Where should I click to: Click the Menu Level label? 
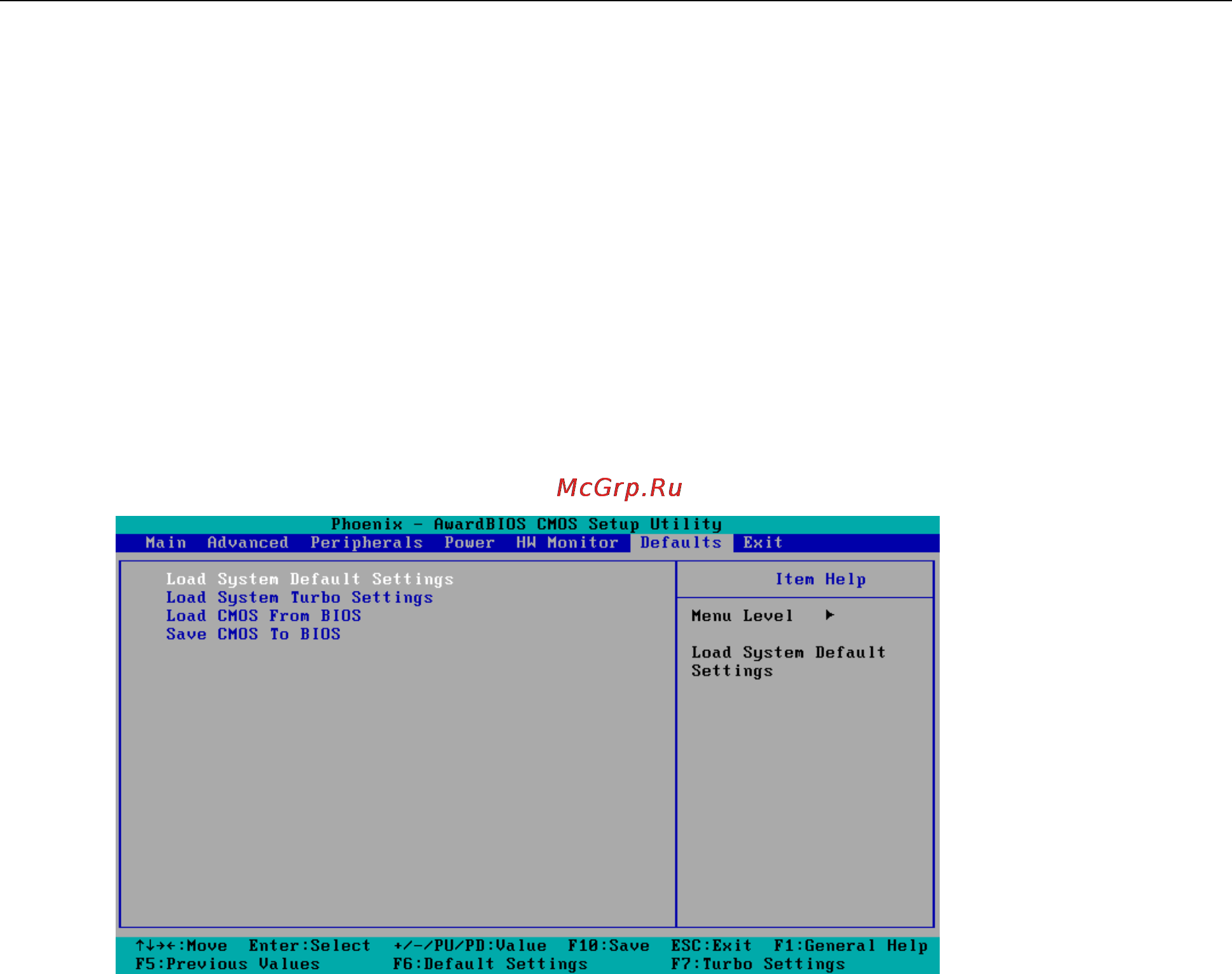742,616
